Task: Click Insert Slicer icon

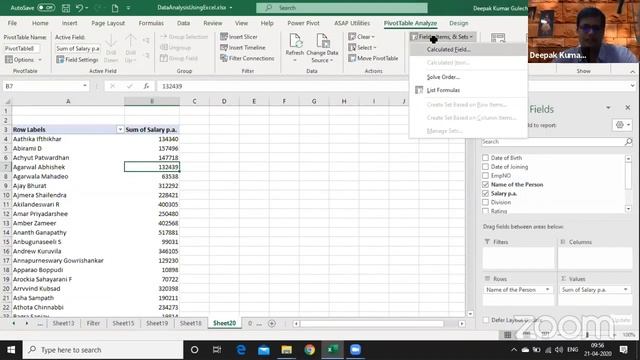Action: [224, 37]
